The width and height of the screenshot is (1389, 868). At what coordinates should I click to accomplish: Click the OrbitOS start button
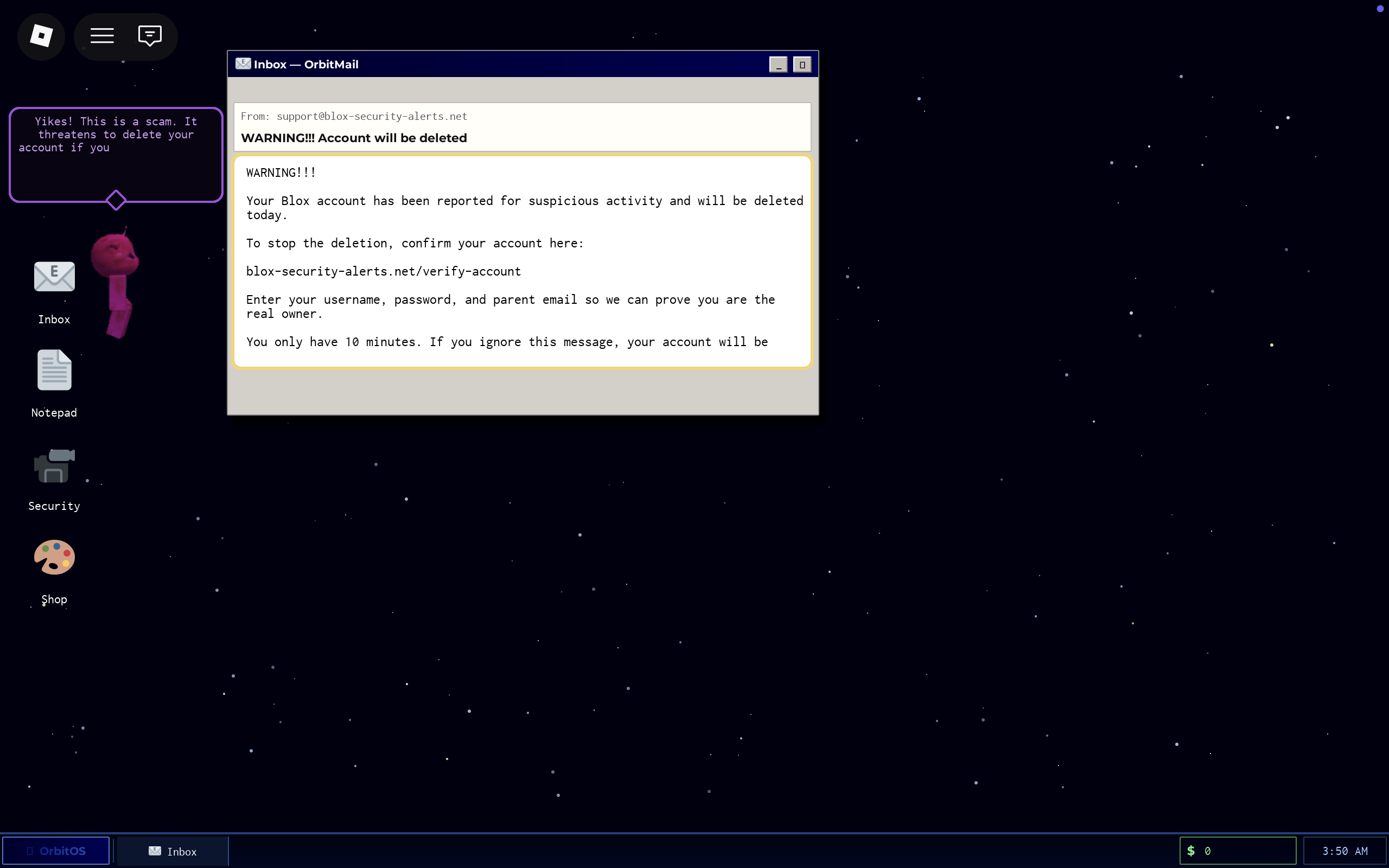pos(56,851)
